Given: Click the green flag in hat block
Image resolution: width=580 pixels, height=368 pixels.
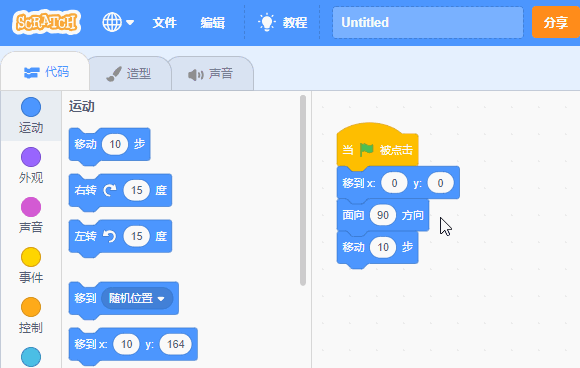Looking at the screenshot, I should coord(367,149).
